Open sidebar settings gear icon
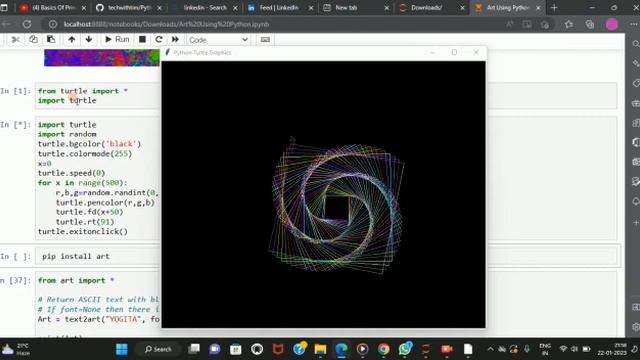Screen dimensions: 640x360 pyautogui.click(x=636, y=327)
